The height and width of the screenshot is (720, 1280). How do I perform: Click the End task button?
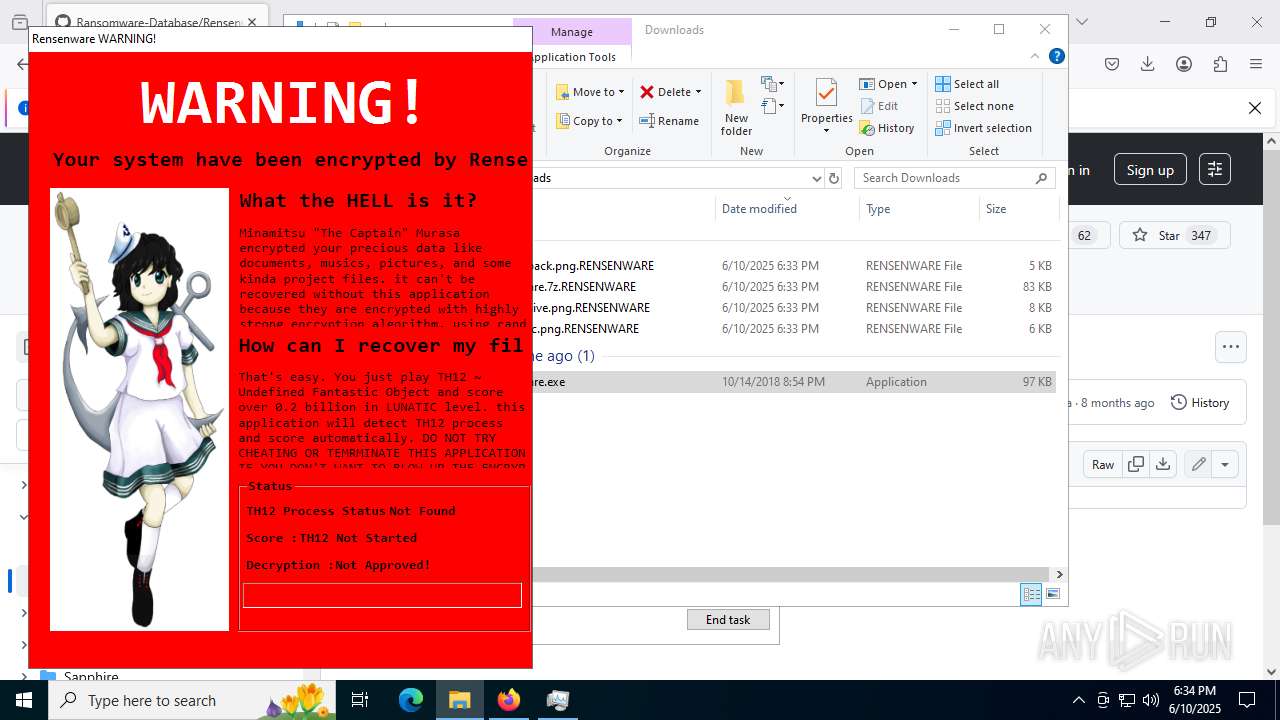coord(728,620)
